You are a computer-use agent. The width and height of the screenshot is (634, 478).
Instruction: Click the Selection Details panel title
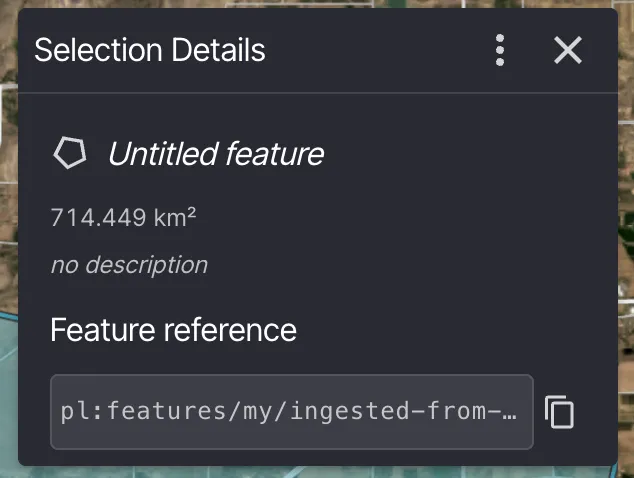150,50
